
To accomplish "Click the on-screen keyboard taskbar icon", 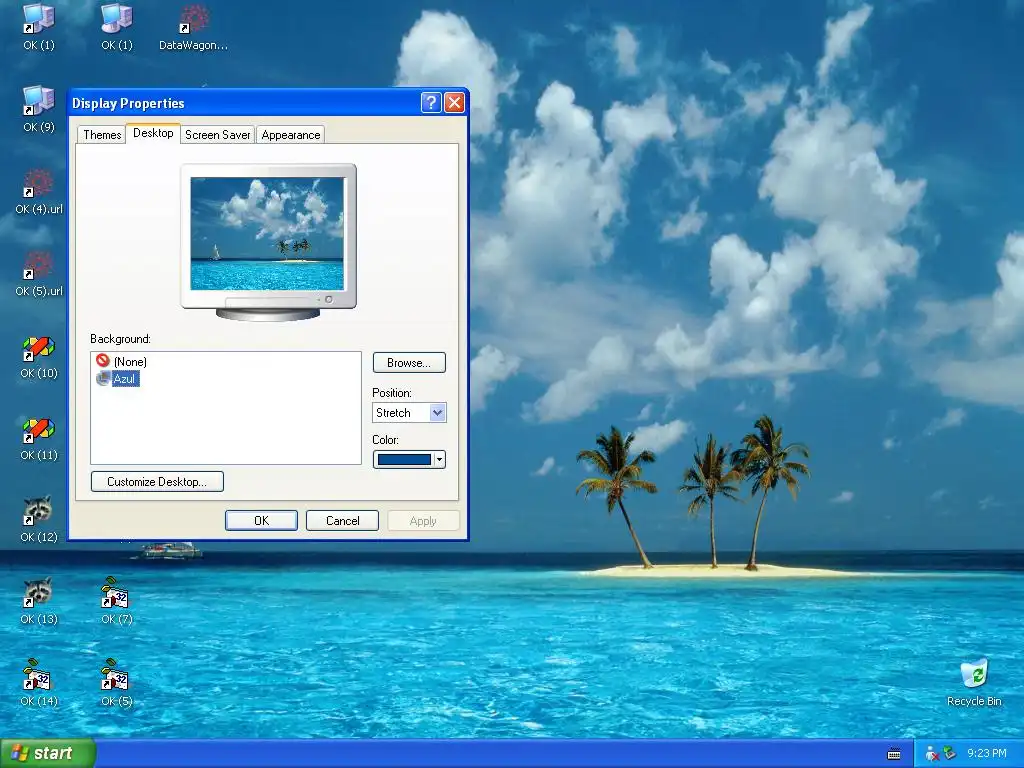I will pyautogui.click(x=894, y=754).
